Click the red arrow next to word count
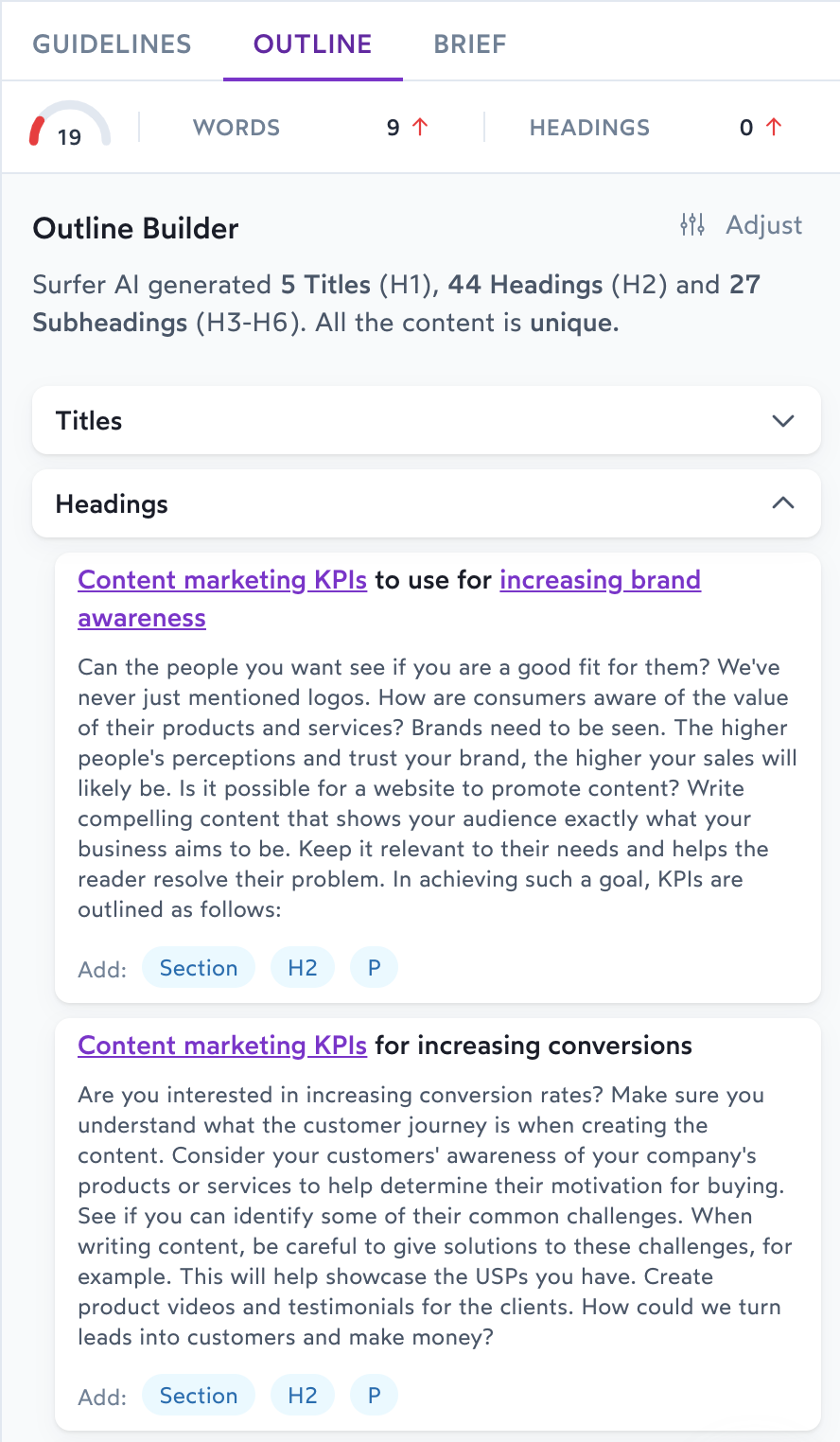The image size is (840, 1442). [421, 127]
